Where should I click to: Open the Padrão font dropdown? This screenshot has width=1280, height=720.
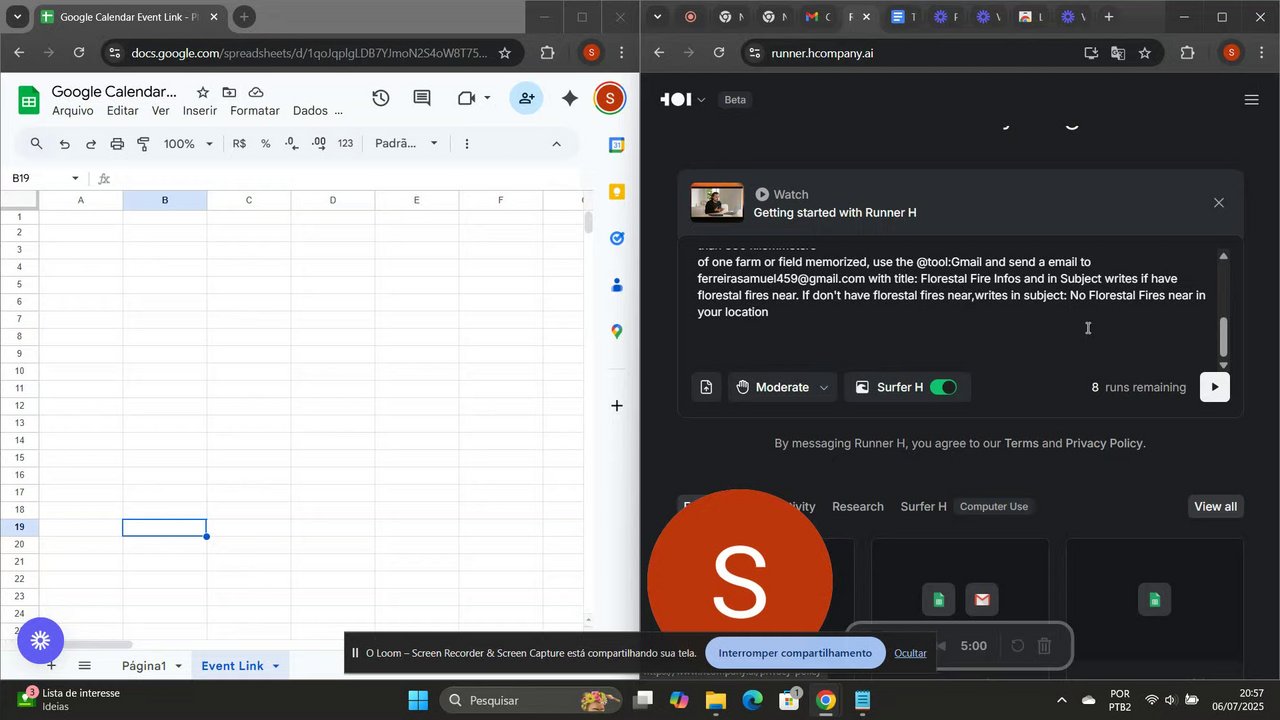tap(406, 144)
